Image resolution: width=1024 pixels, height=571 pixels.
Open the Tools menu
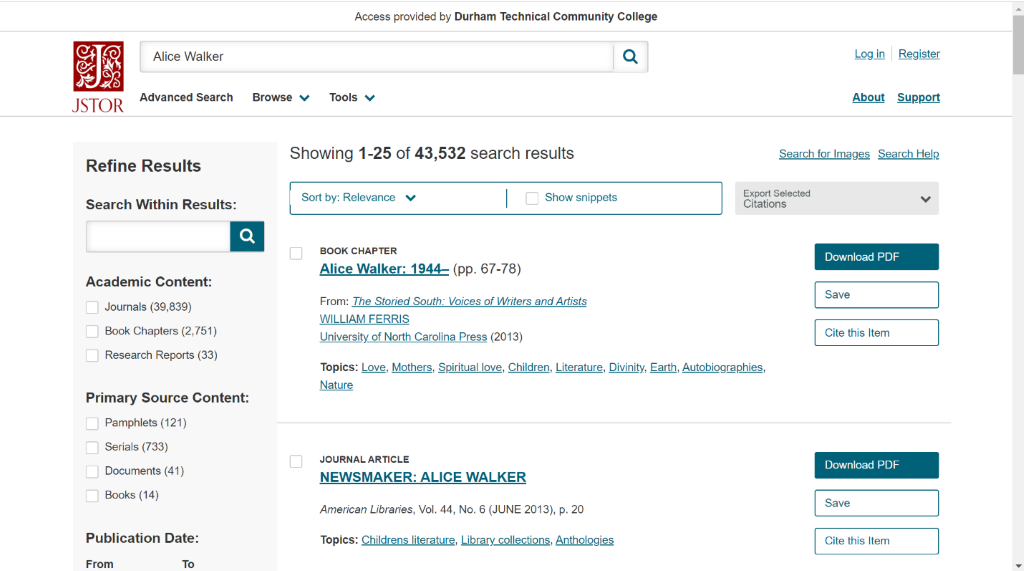coord(351,98)
